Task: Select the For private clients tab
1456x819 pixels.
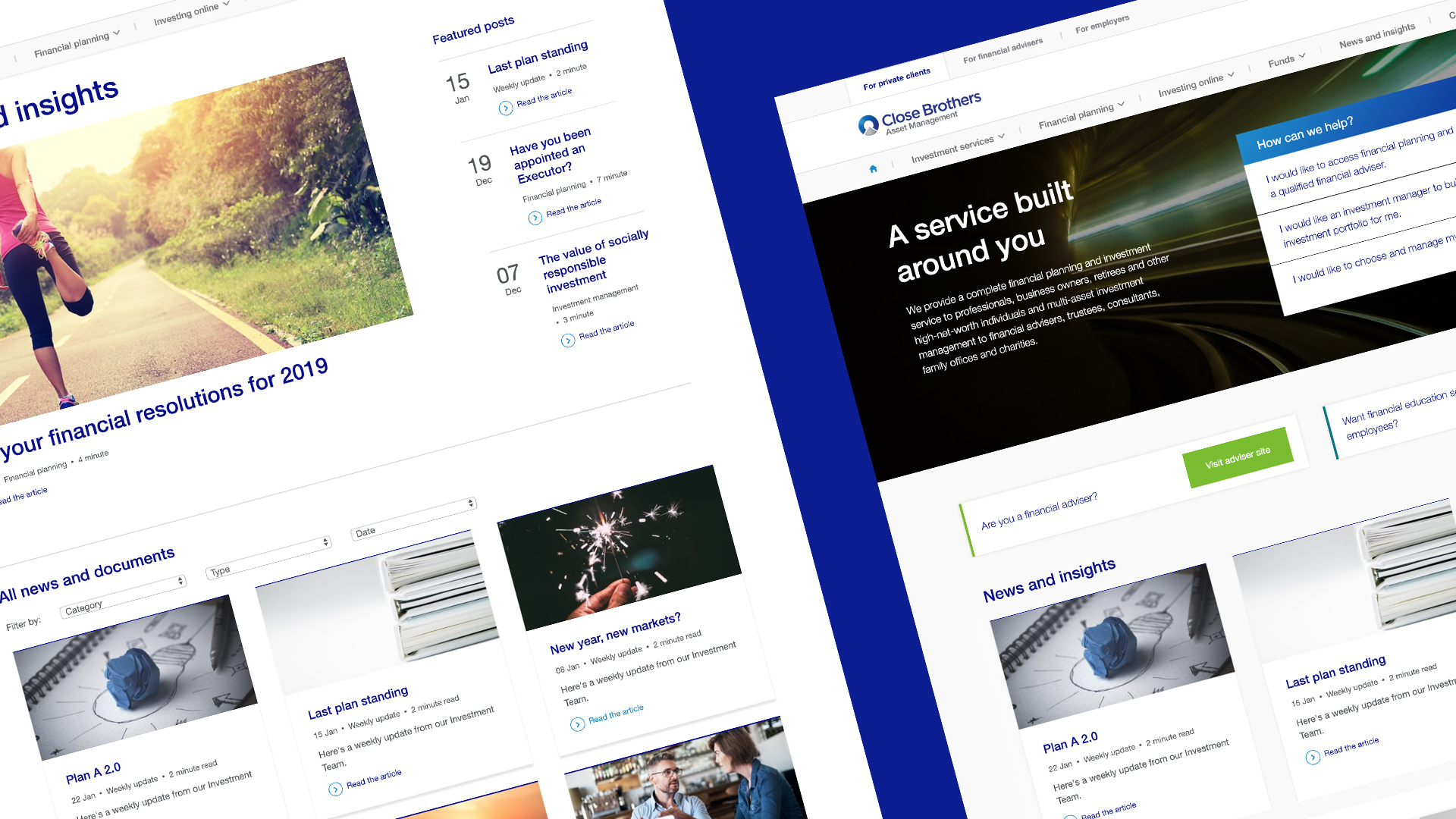Action: click(896, 80)
